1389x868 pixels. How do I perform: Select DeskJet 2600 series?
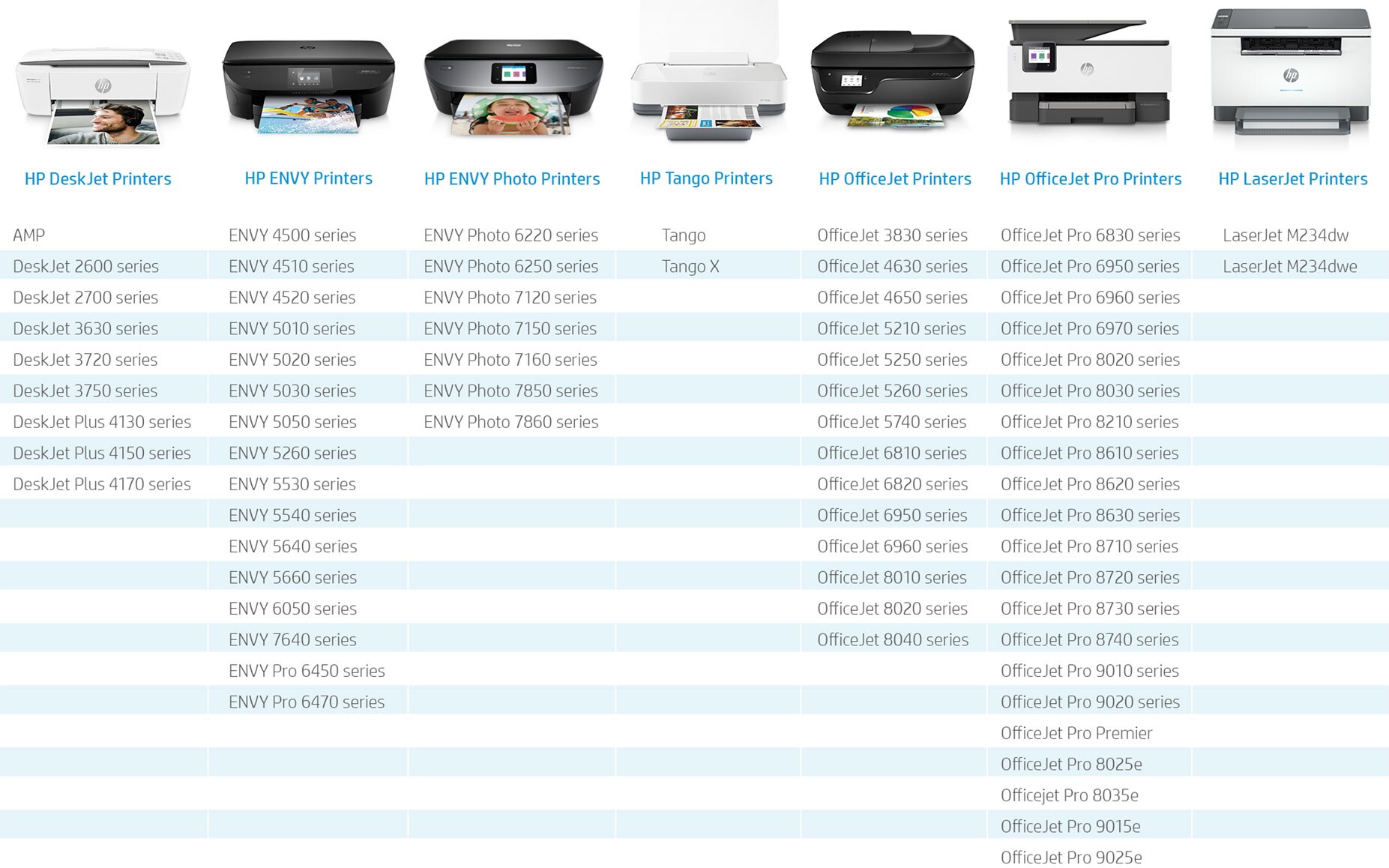85,266
